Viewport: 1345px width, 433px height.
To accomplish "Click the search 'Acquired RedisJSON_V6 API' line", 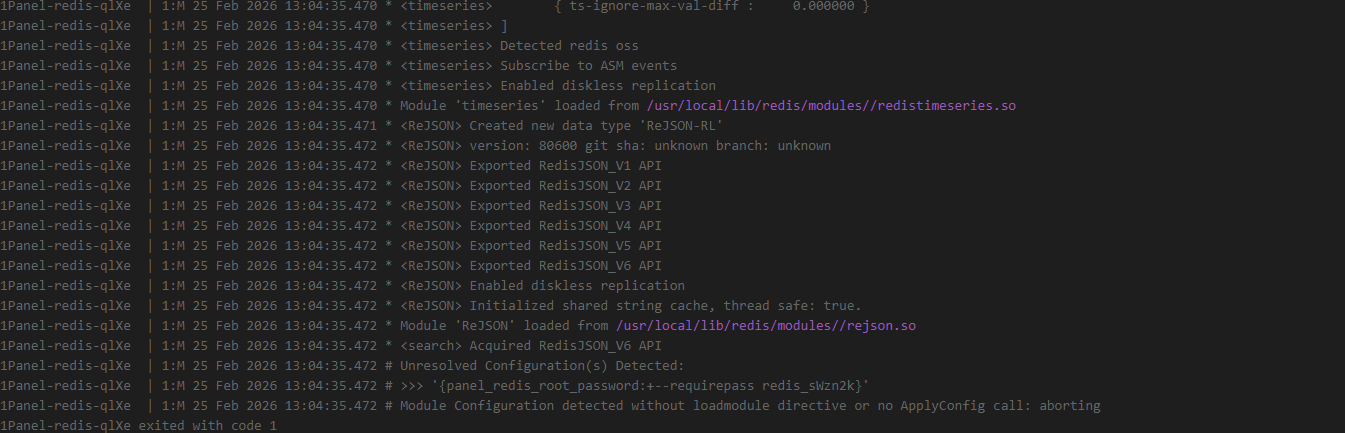I will tap(565, 346).
